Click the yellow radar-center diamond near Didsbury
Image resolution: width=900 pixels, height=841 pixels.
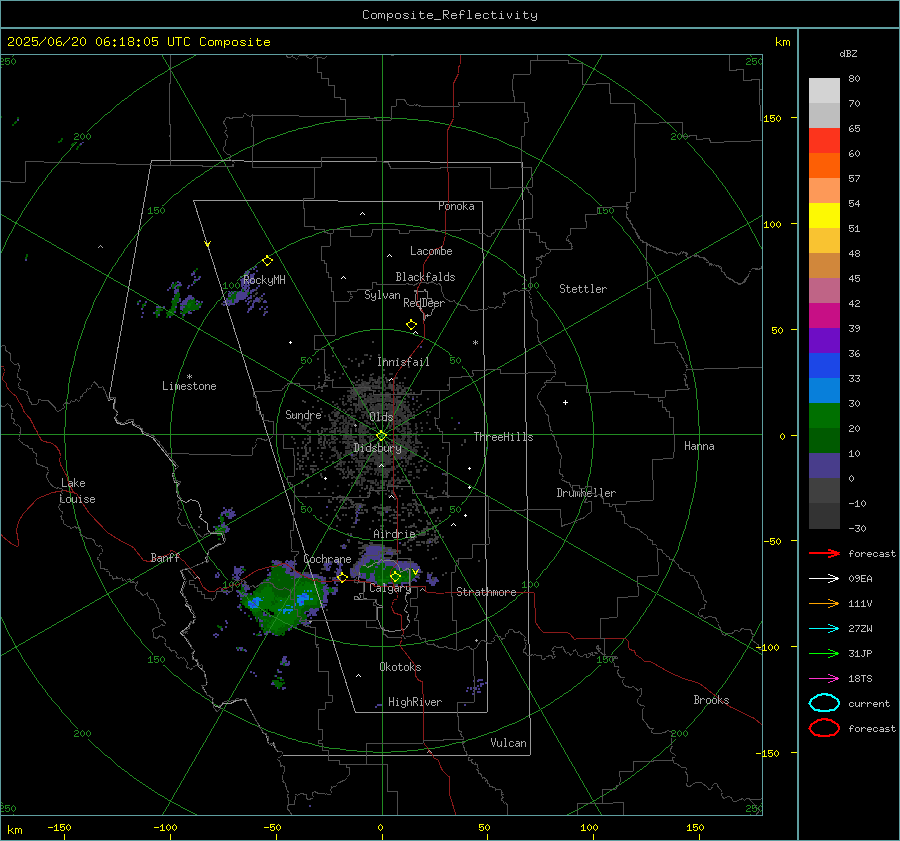pos(381,436)
